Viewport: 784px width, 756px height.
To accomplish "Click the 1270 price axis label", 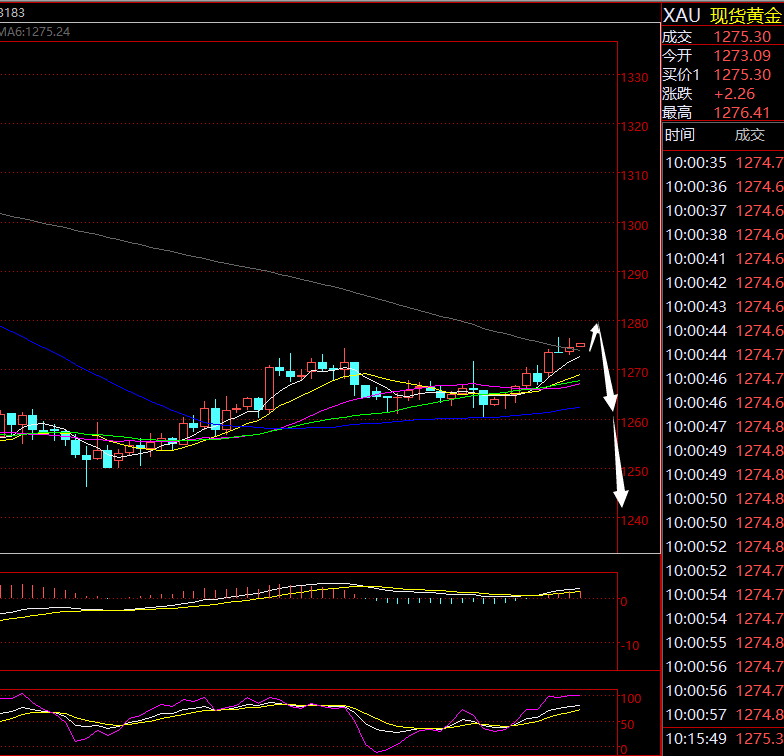I will tap(634, 372).
